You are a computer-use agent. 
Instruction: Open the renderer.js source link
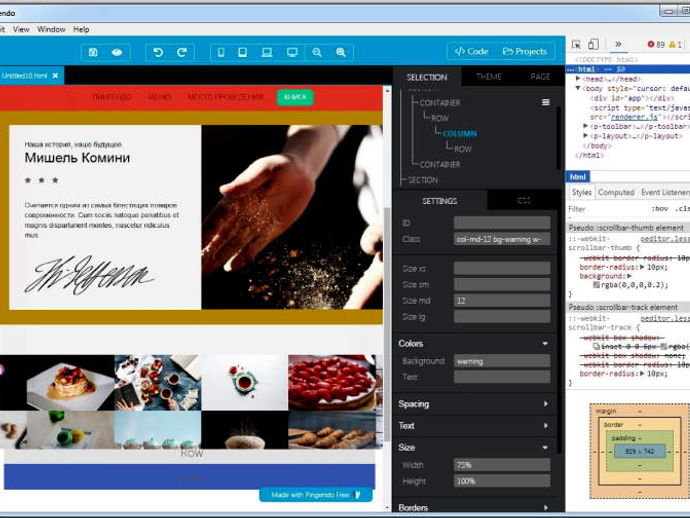coord(634,117)
